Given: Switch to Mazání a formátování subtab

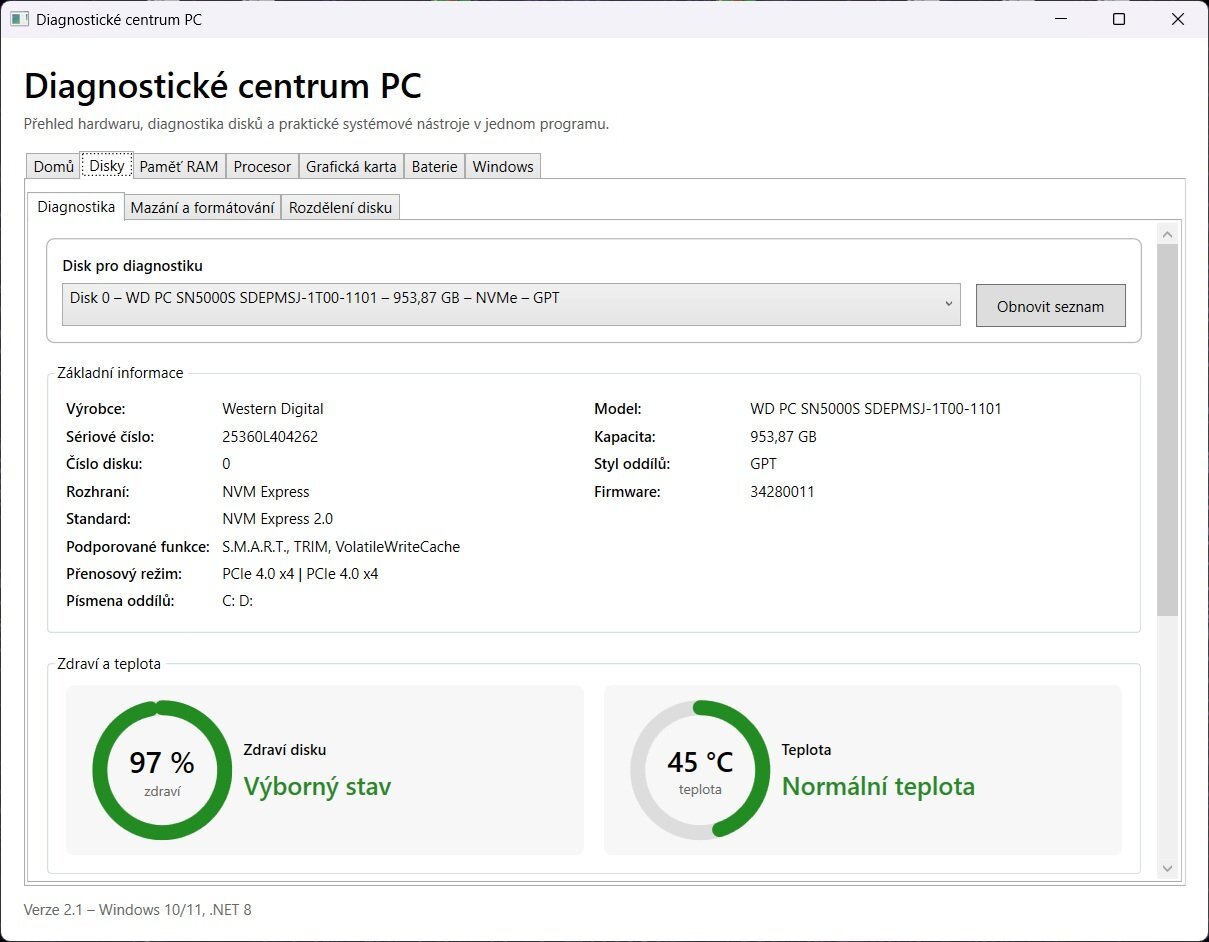Looking at the screenshot, I should click(x=203, y=207).
